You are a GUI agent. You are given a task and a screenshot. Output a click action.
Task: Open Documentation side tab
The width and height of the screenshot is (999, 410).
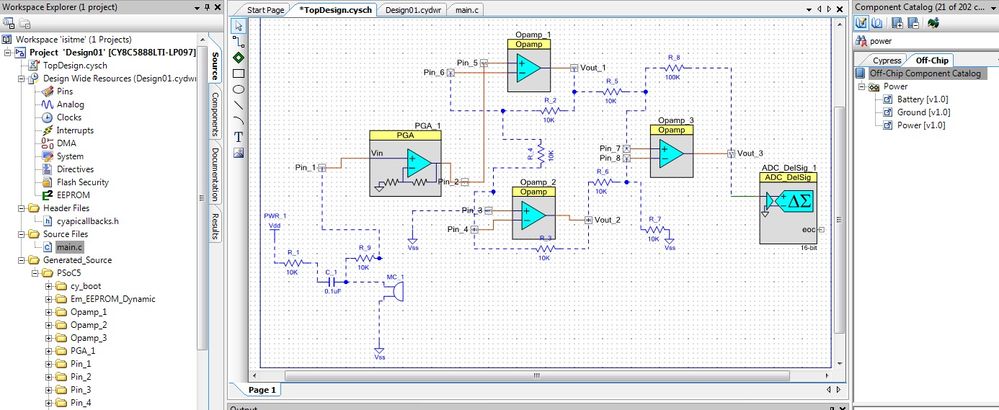215,175
